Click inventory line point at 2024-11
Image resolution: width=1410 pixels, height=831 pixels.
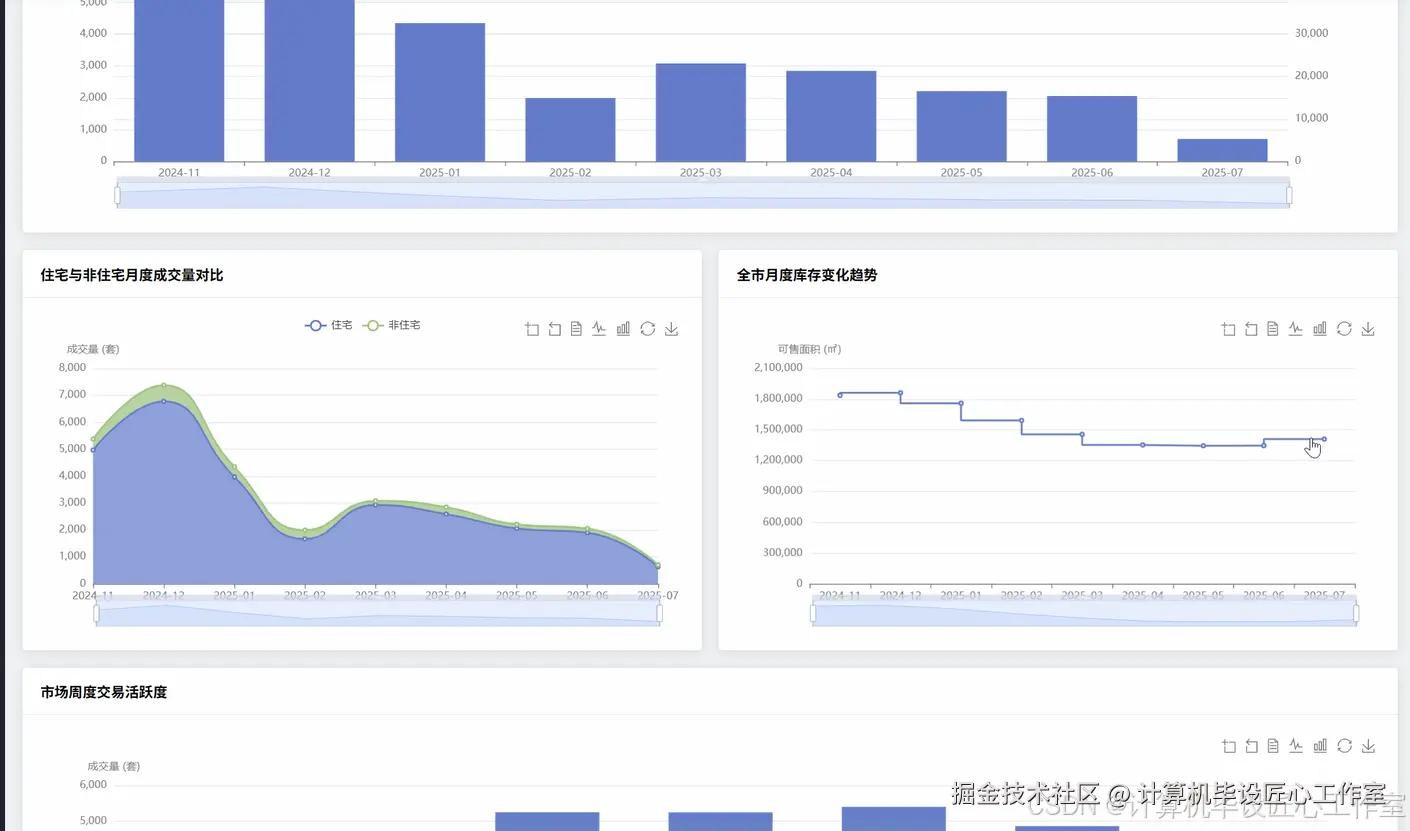pyautogui.click(x=840, y=395)
